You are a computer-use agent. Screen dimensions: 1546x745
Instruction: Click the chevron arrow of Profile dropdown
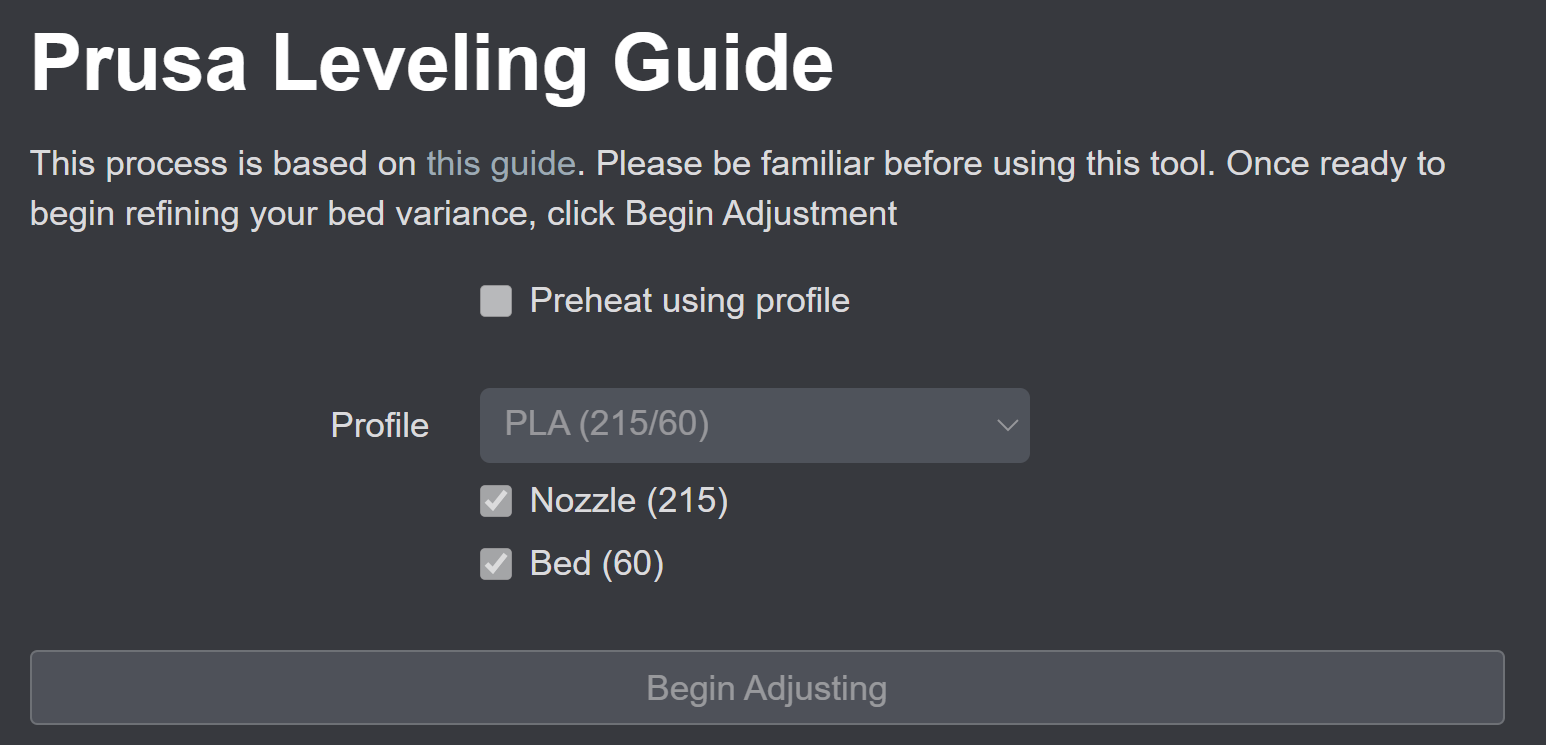click(1007, 425)
